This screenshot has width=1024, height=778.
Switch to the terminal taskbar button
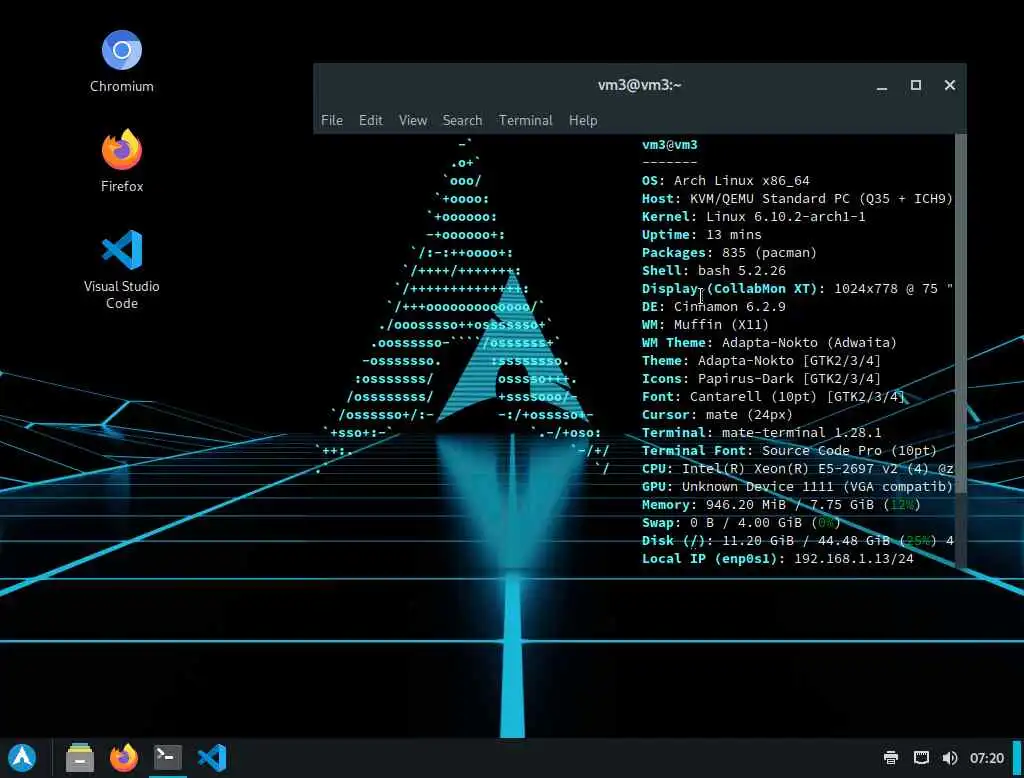point(167,758)
